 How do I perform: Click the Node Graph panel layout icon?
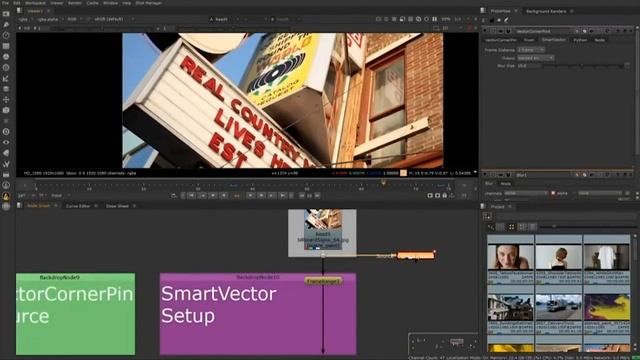[x=19, y=206]
